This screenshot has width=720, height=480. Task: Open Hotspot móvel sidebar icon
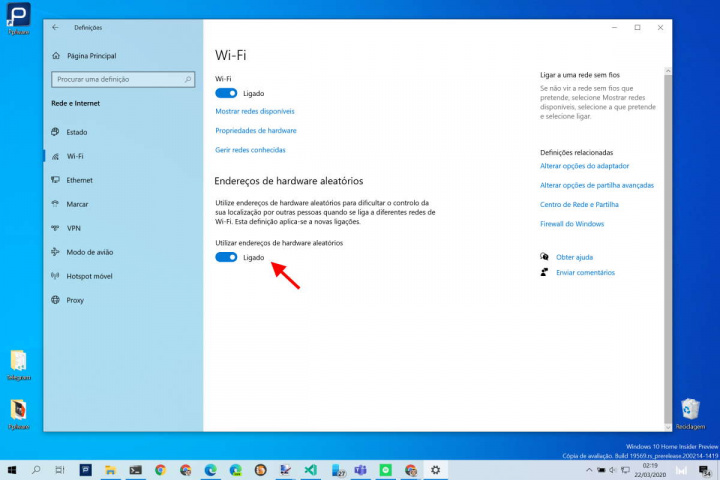[x=54, y=276]
